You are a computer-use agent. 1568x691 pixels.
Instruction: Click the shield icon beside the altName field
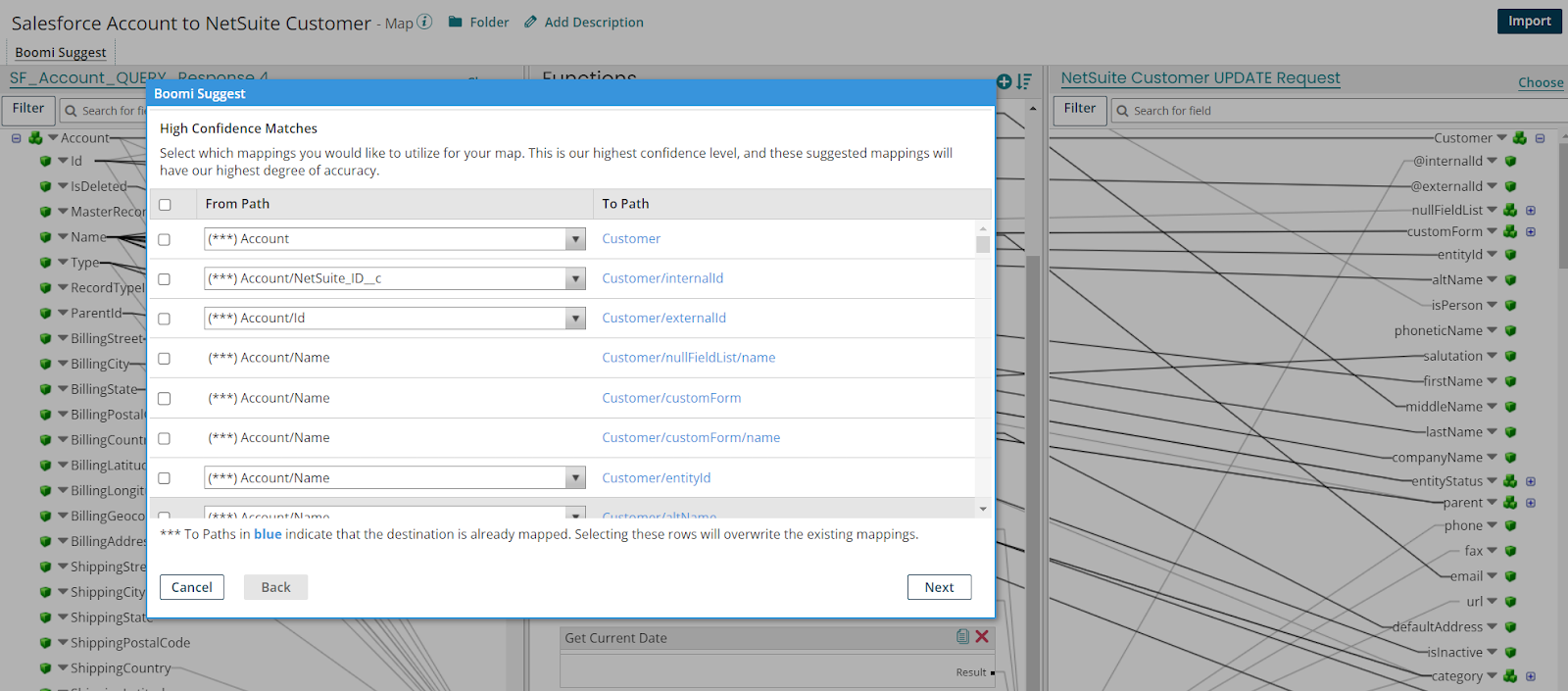1510,280
